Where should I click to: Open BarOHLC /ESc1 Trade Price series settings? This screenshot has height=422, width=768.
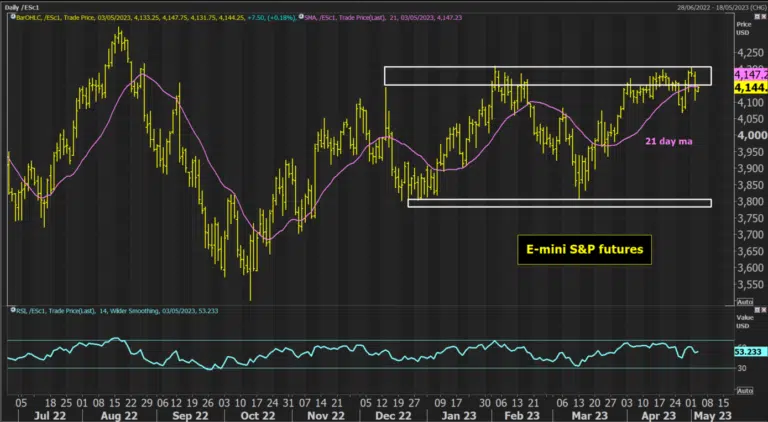(x=156, y=17)
